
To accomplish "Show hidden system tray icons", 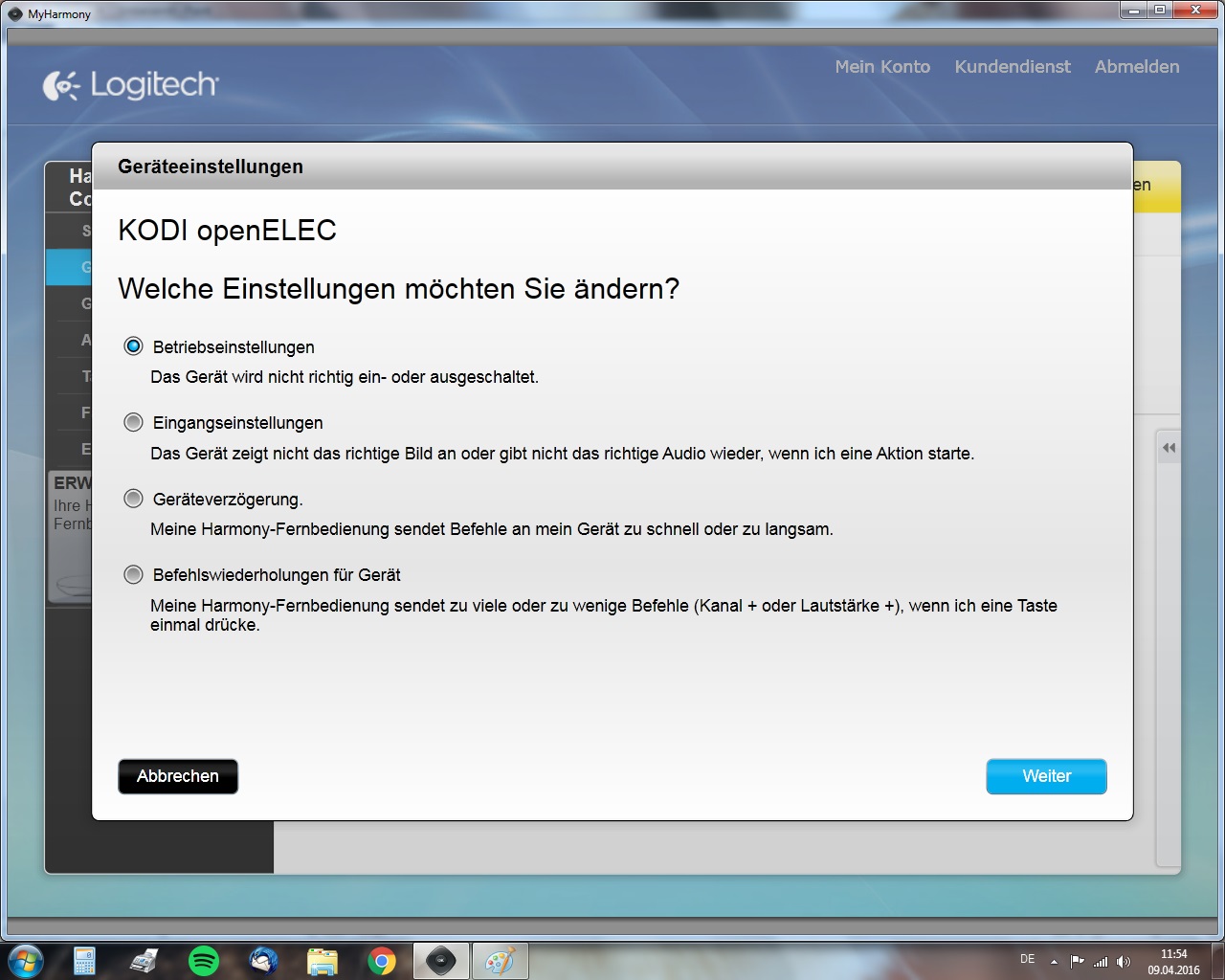I will coord(1055,962).
